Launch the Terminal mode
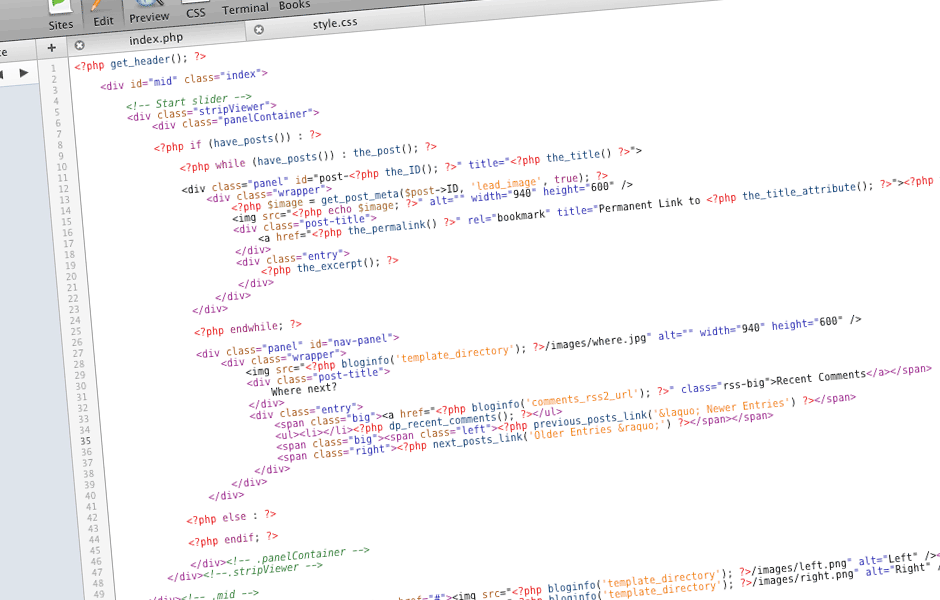940x600 pixels. (245, 9)
